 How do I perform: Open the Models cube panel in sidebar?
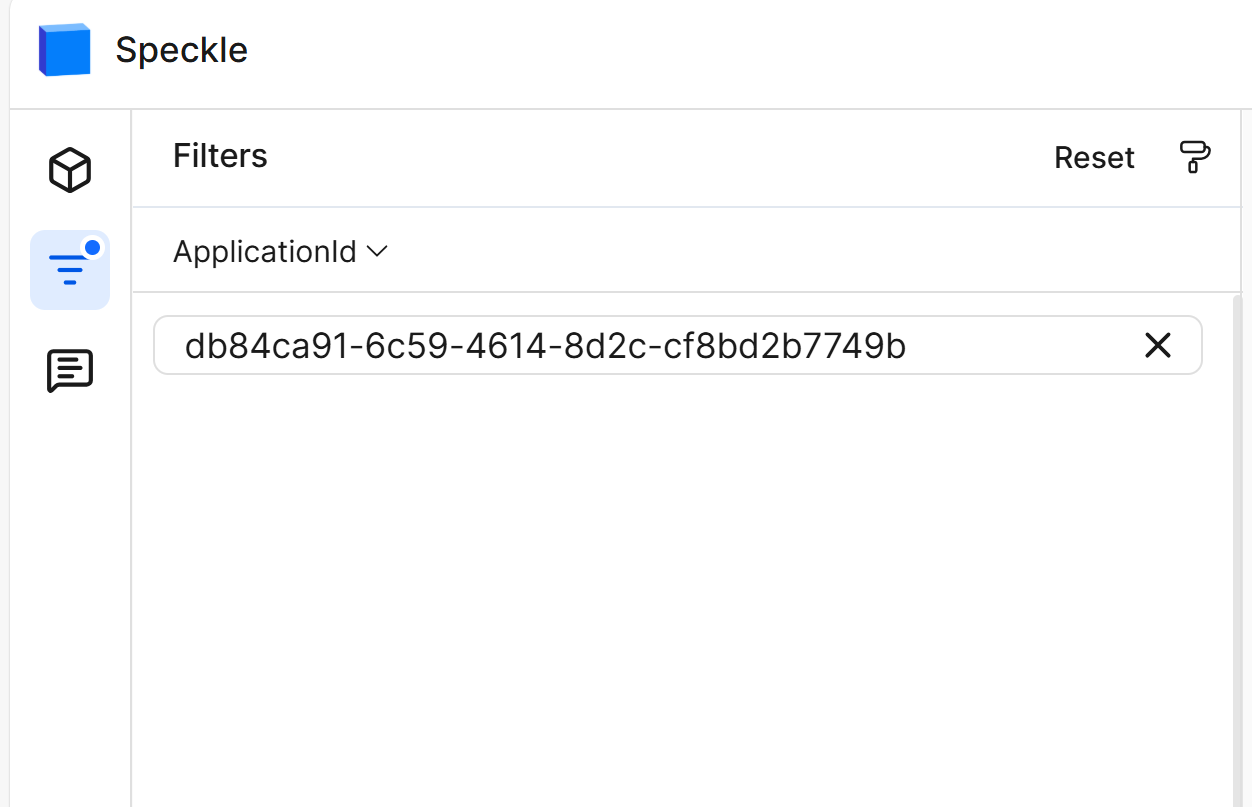[70, 170]
